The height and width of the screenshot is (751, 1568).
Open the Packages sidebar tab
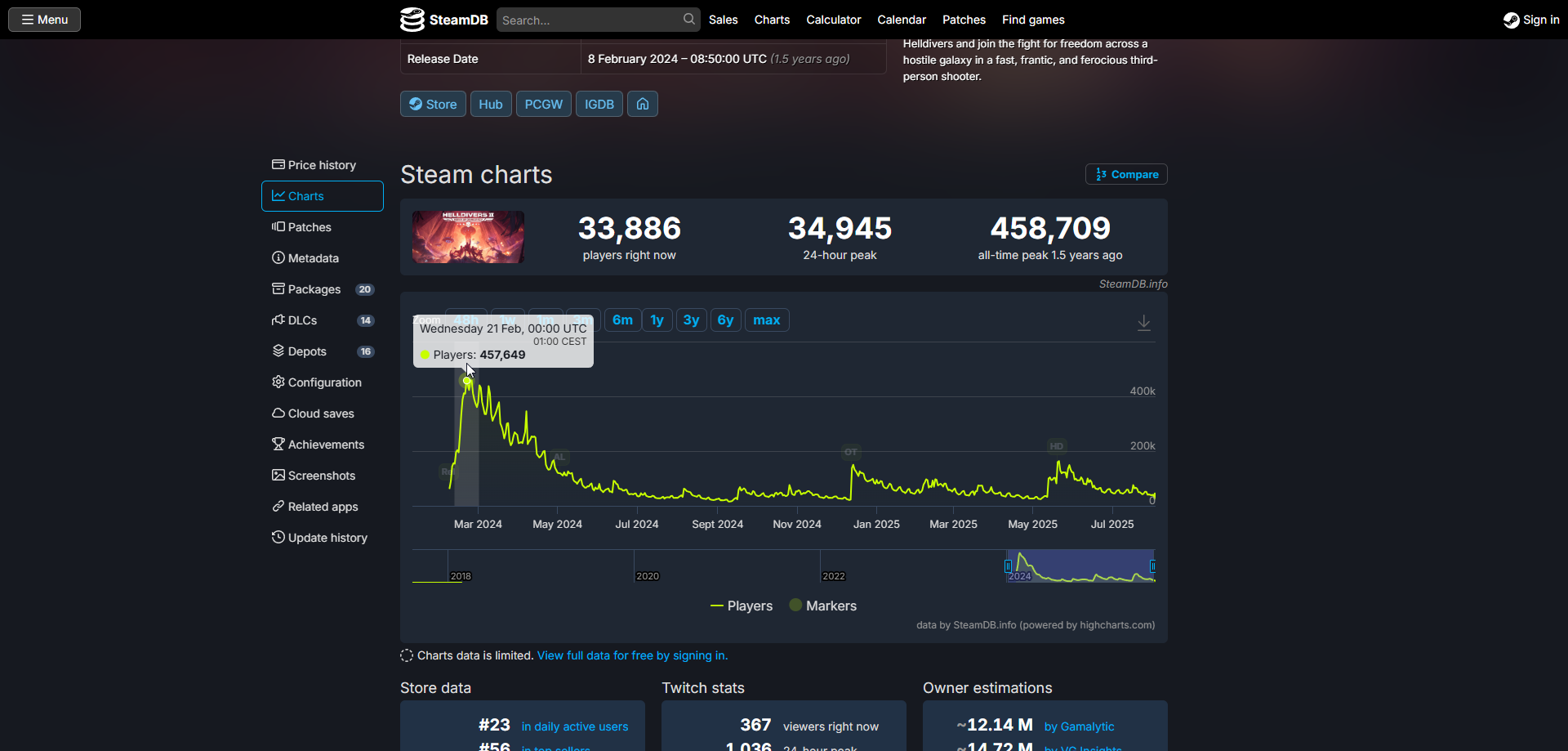coord(322,289)
